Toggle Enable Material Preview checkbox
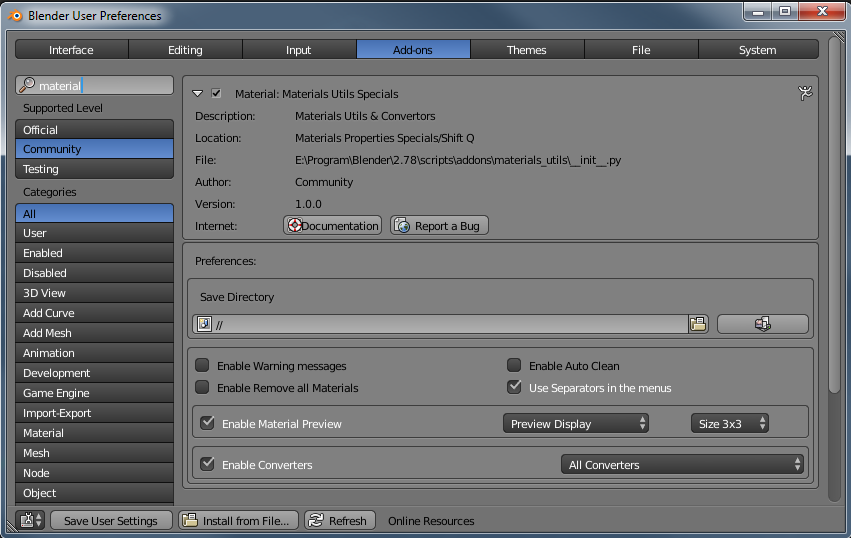The height and width of the screenshot is (538, 851). coord(207,423)
